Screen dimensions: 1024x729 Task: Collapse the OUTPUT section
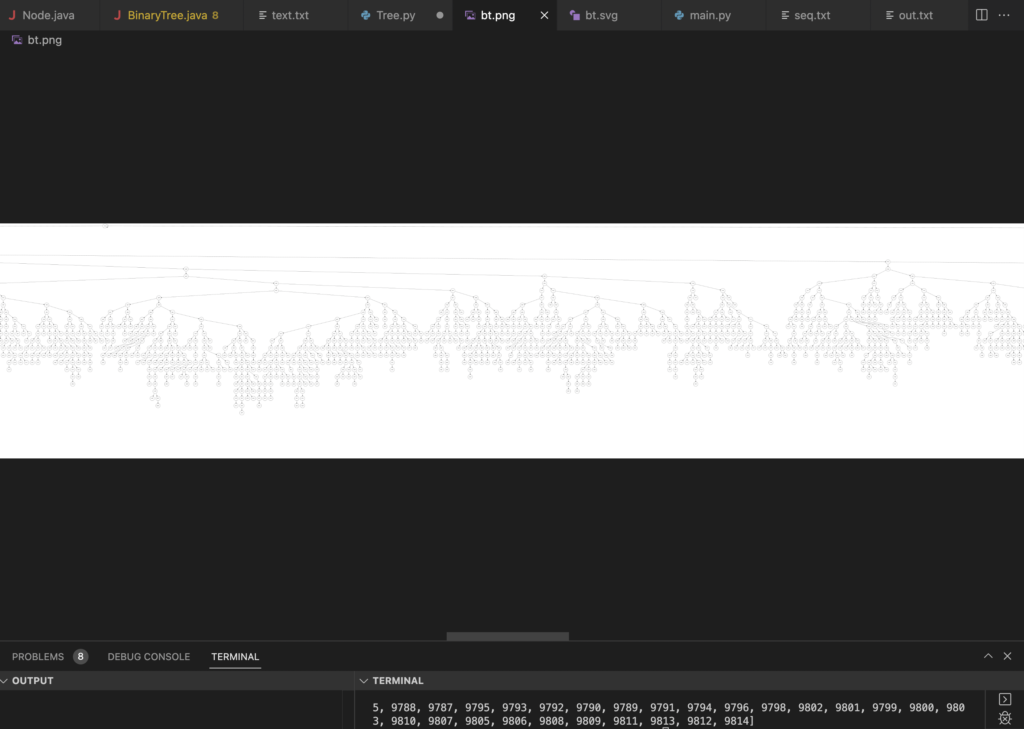(x=4, y=681)
